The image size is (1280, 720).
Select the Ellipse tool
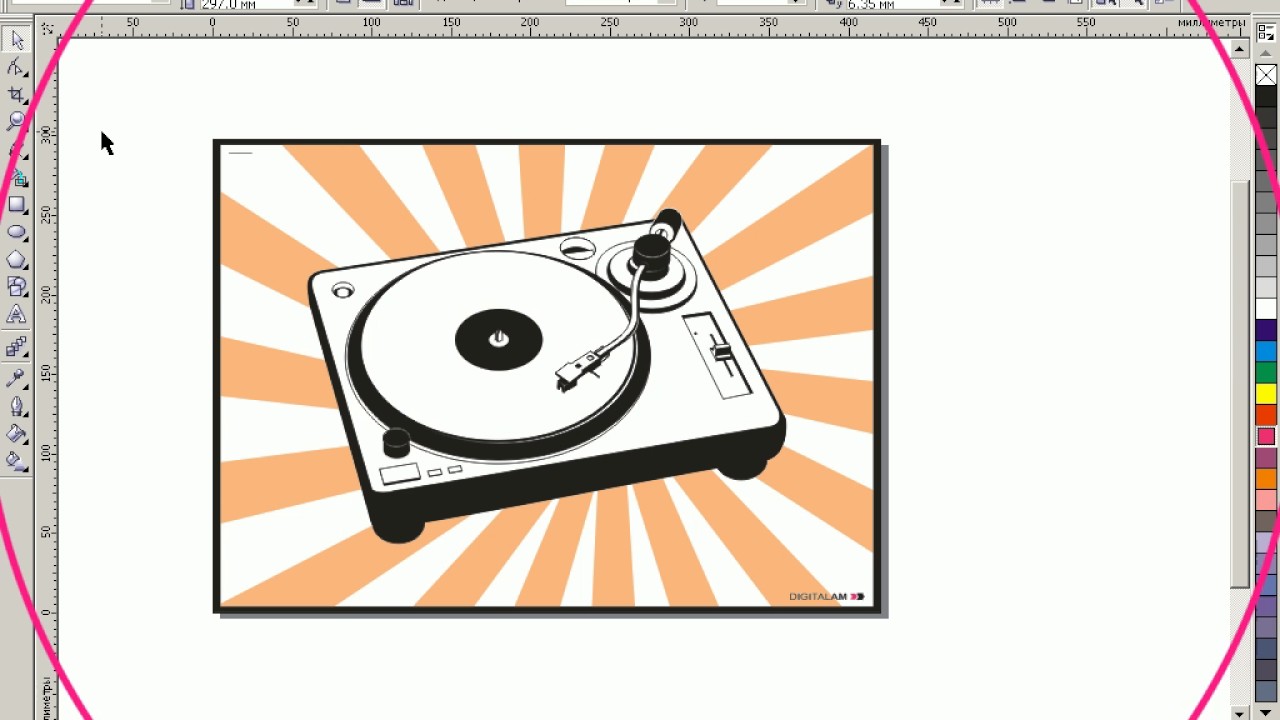pos(17,232)
